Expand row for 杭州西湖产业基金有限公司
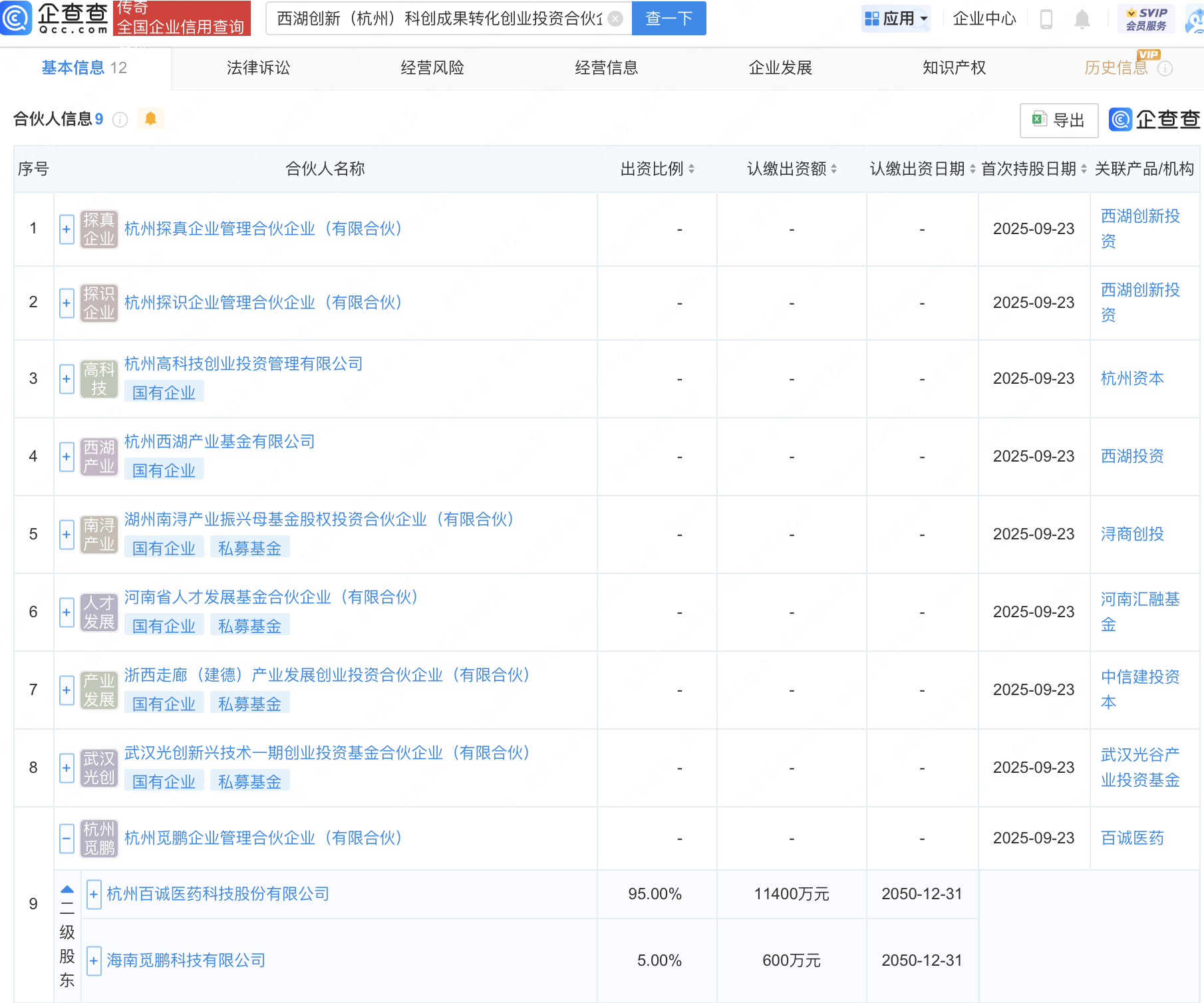Screen dimensions: 1204x1003 [x=67, y=457]
